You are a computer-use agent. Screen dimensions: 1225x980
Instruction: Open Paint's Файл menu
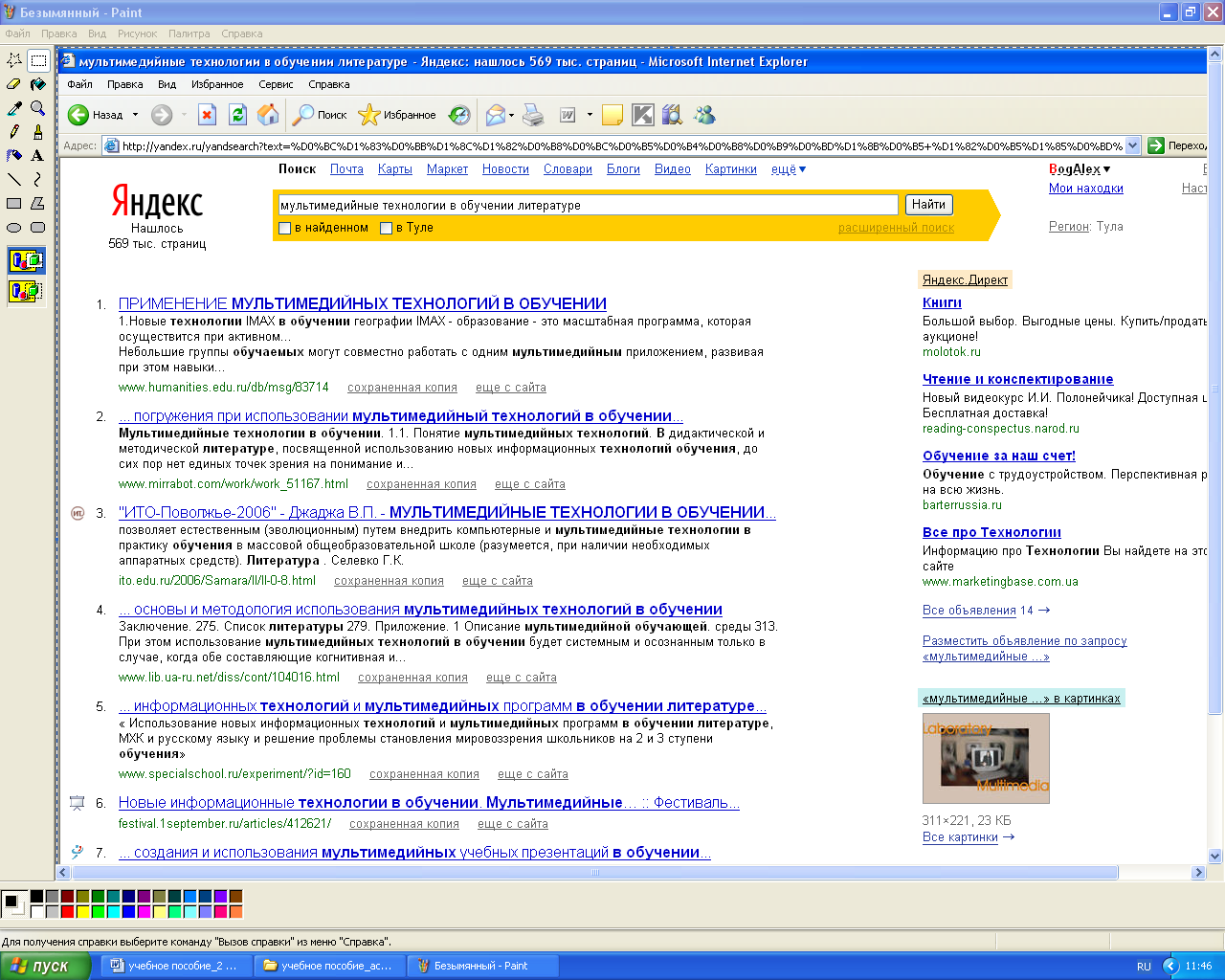point(18,33)
